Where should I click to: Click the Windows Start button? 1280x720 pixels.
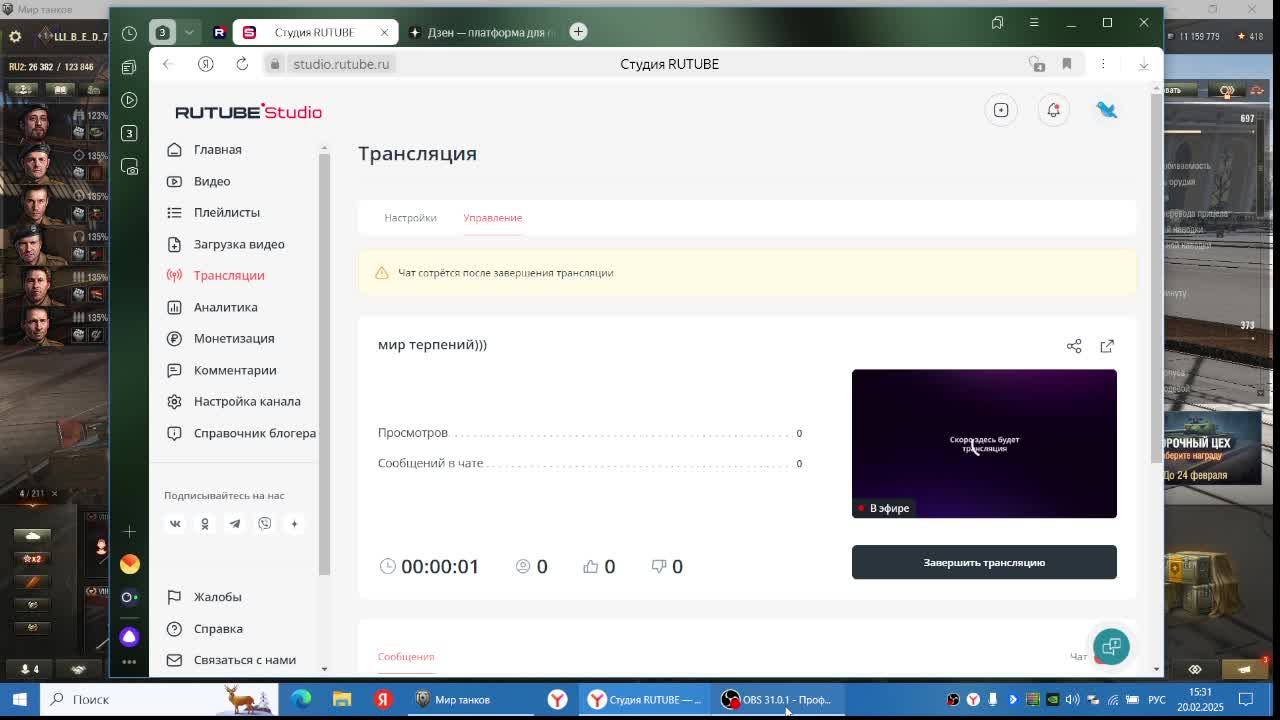(19, 699)
